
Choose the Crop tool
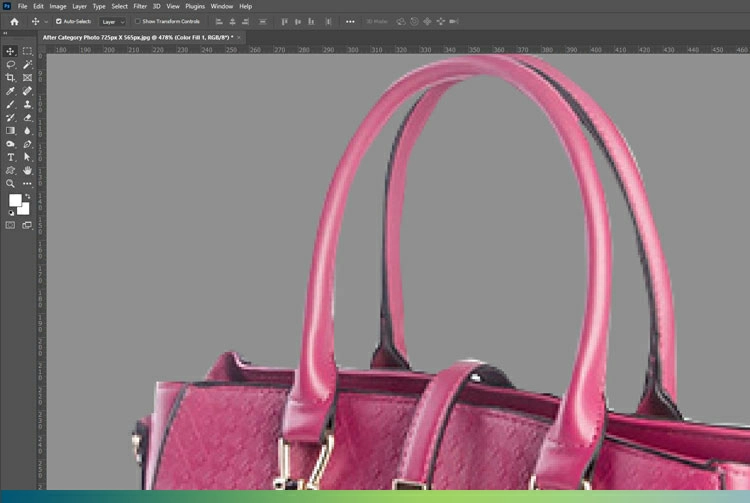click(11, 77)
